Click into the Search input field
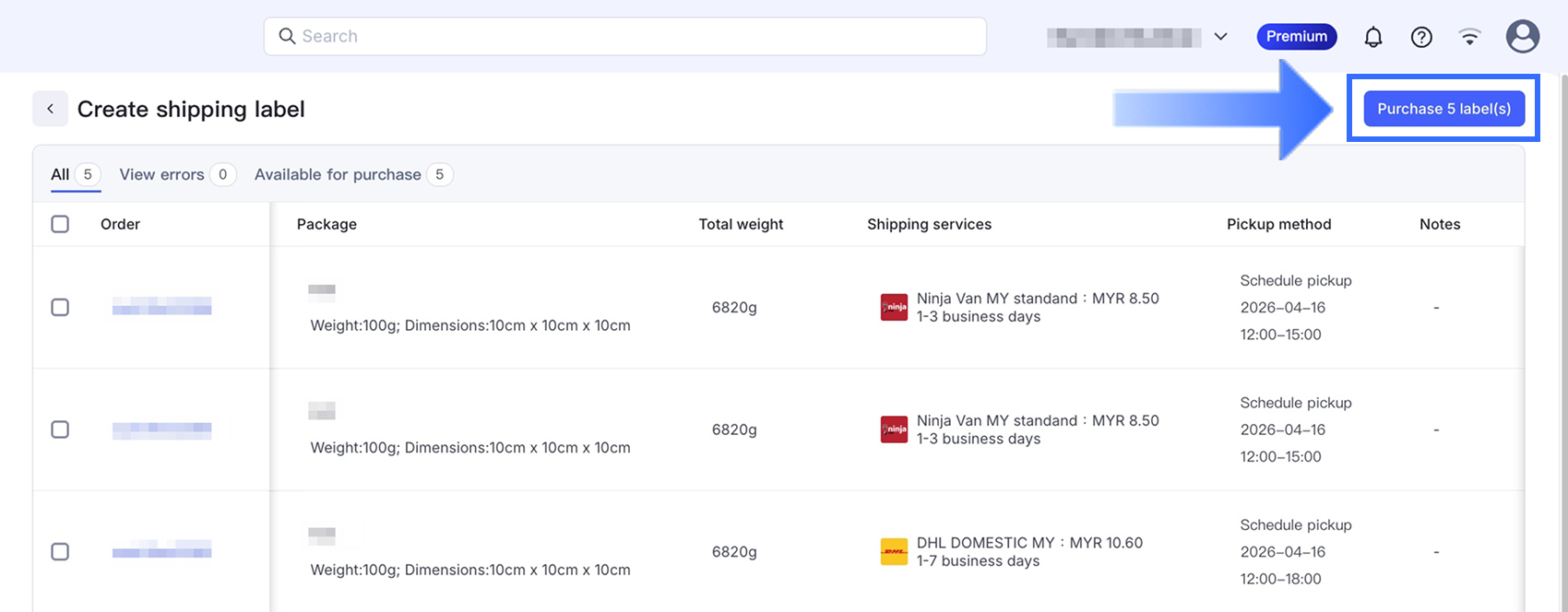Viewport: 1568px width, 612px height. pos(636,36)
